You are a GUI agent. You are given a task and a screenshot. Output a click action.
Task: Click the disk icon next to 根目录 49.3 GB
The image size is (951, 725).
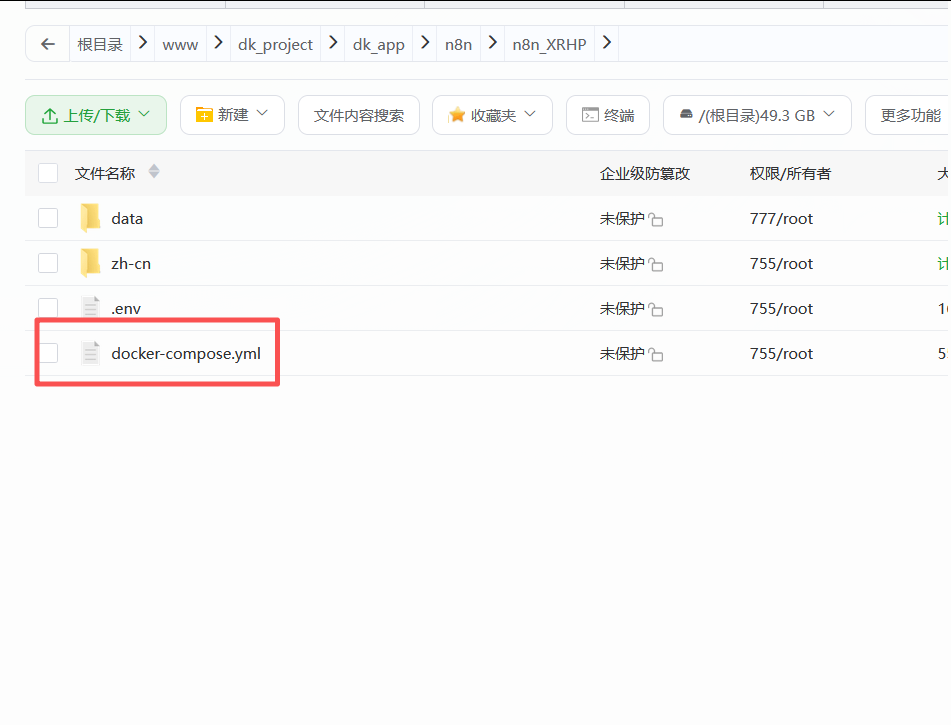[687, 114]
